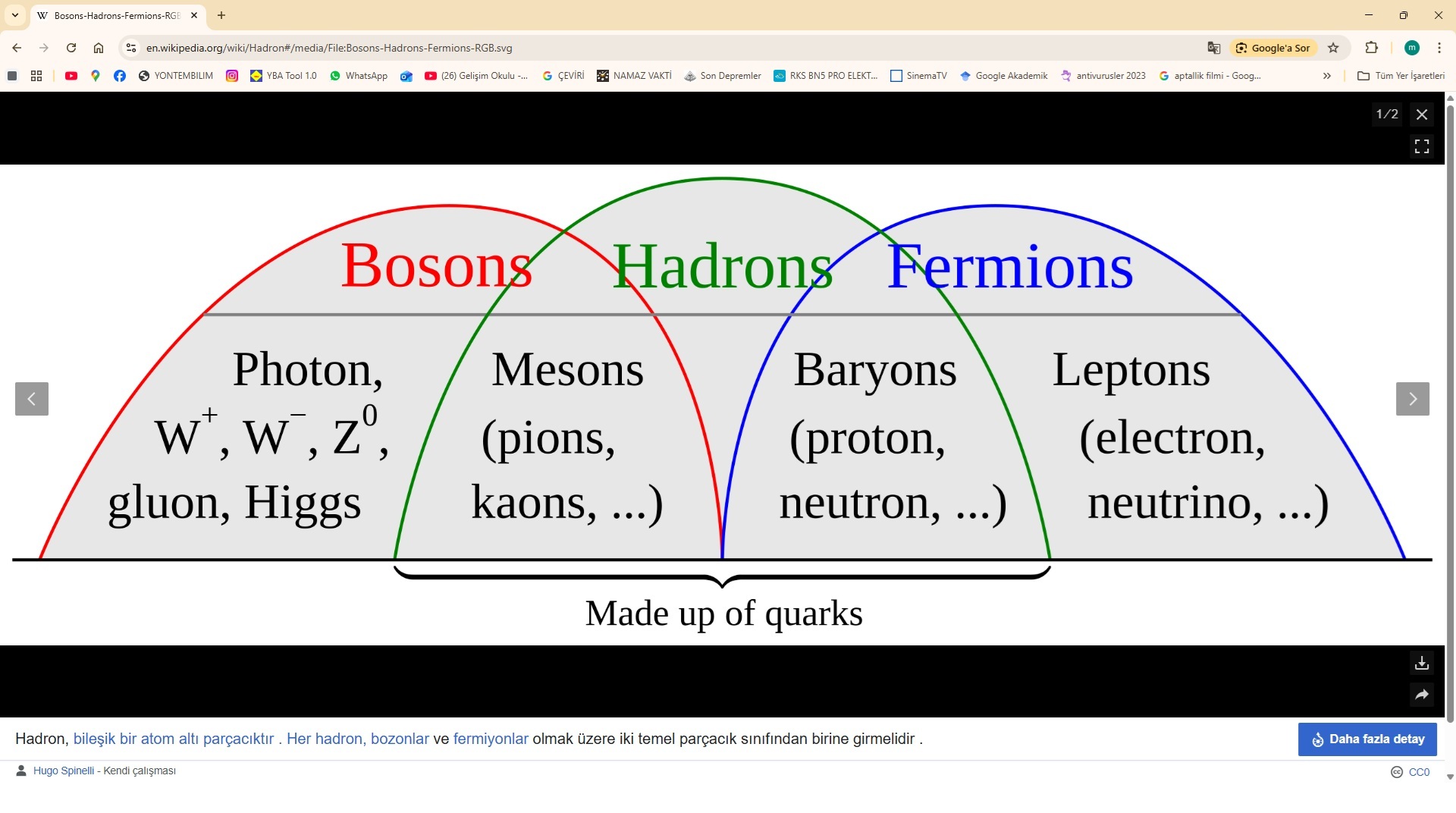Open tab search dropdown arrow

click(x=15, y=15)
